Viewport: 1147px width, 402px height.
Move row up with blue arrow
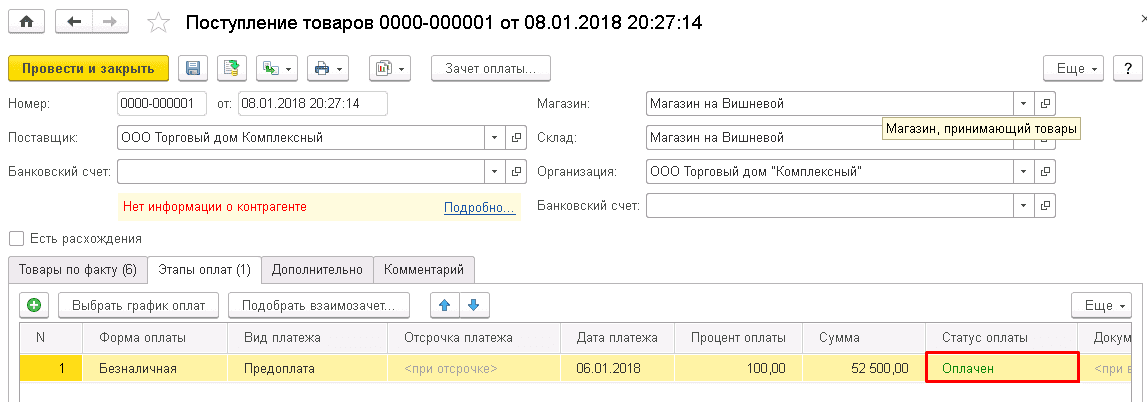pyautogui.click(x=445, y=305)
